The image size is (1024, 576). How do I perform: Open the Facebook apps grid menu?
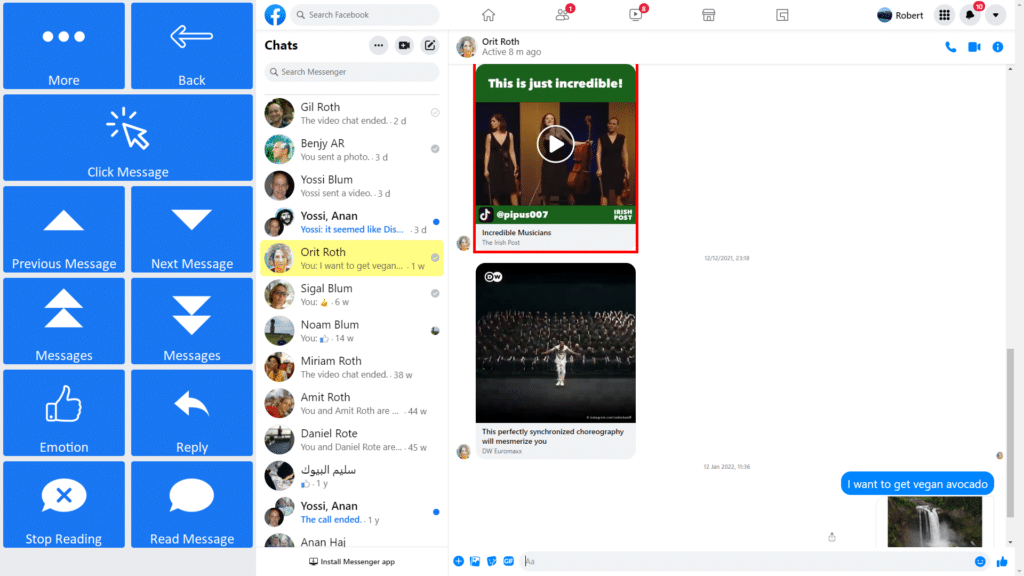pos(943,15)
